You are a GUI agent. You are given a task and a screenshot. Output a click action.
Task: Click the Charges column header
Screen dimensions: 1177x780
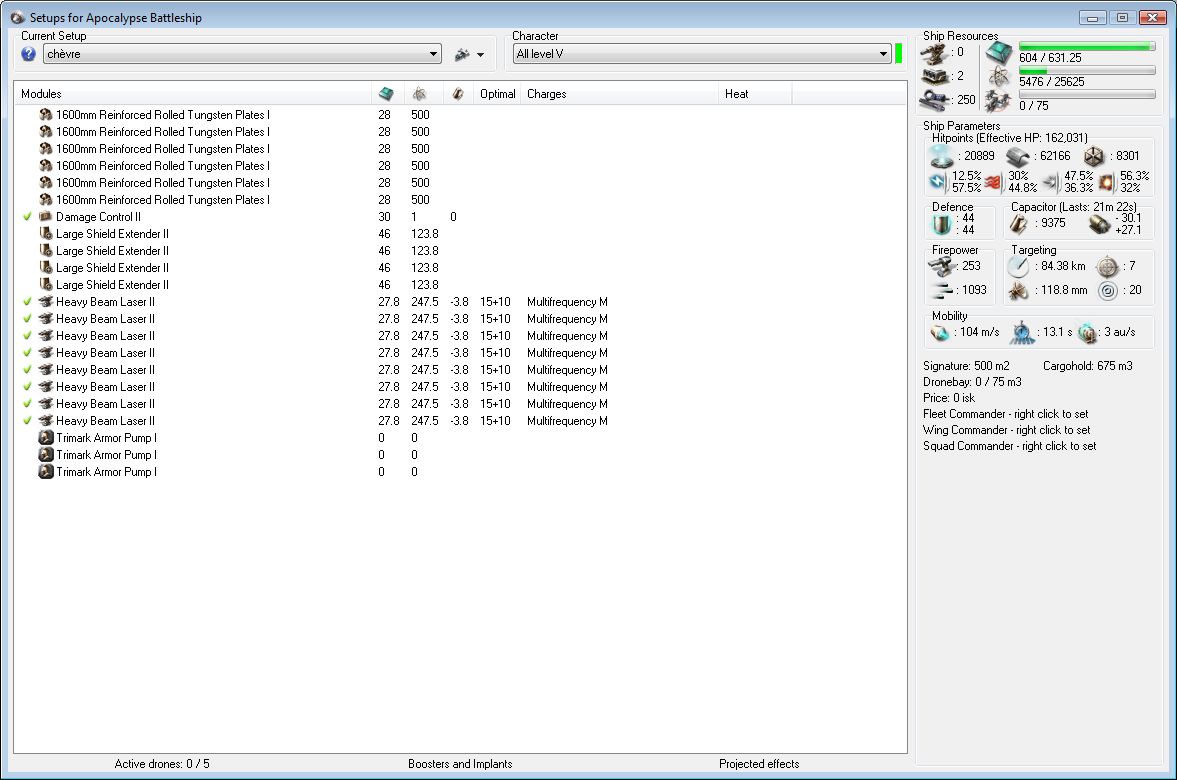[619, 94]
